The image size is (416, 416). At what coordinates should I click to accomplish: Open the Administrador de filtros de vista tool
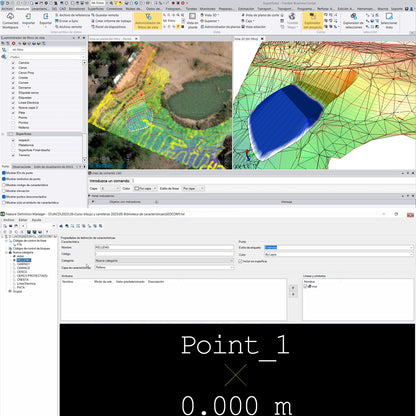148,21
